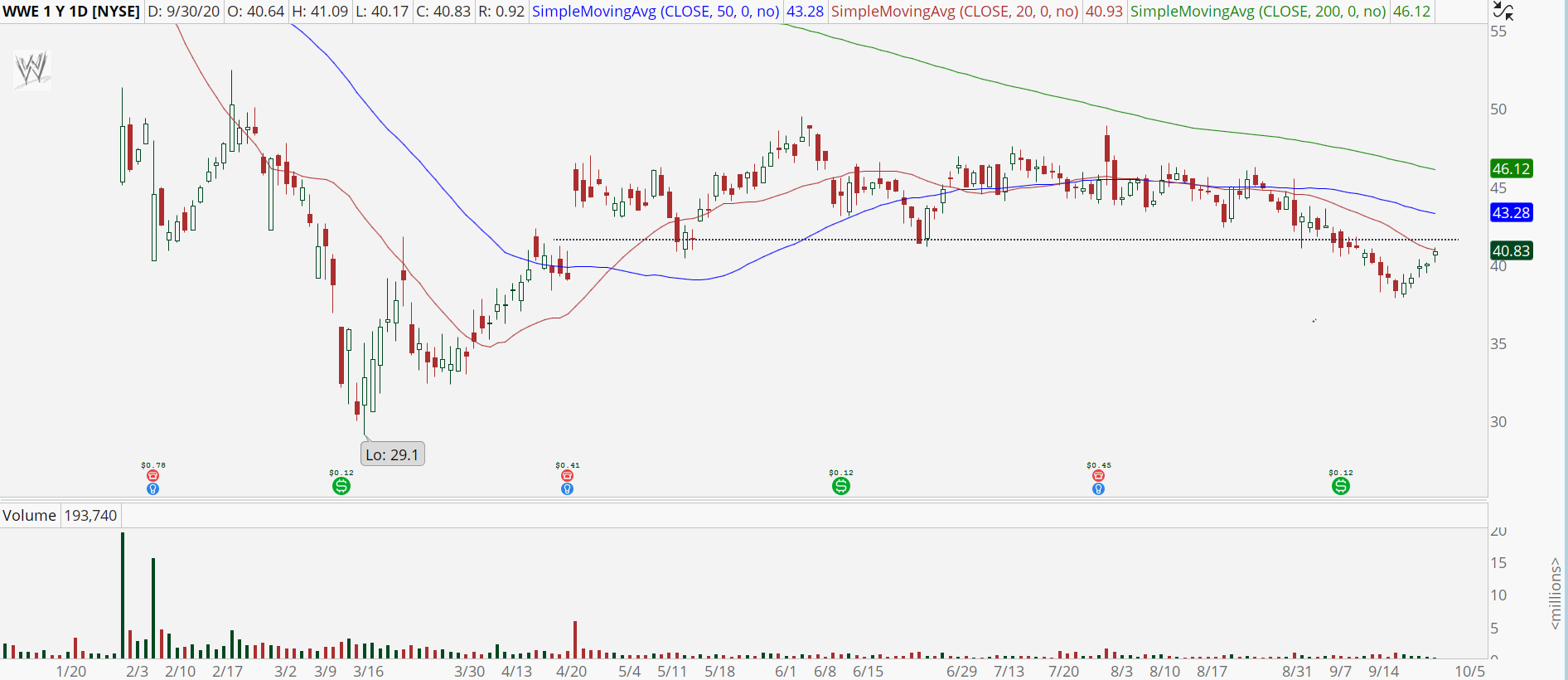
Task: Click the volume value 193,740
Action: (91, 515)
